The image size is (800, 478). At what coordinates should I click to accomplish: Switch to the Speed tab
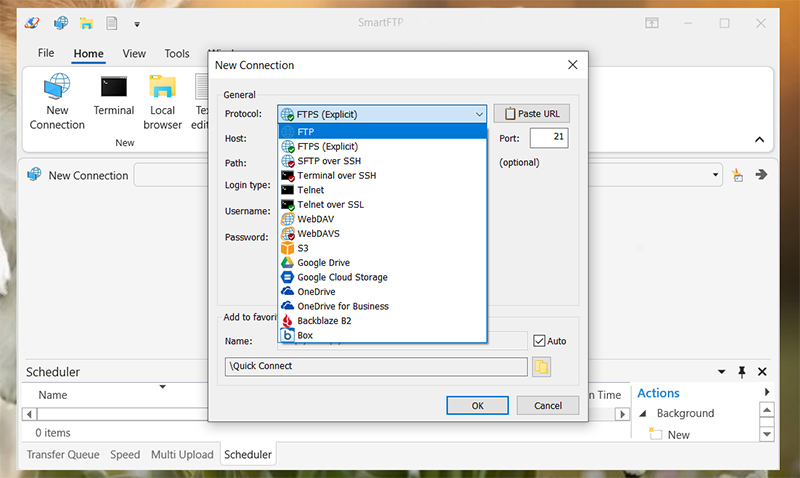(125, 455)
